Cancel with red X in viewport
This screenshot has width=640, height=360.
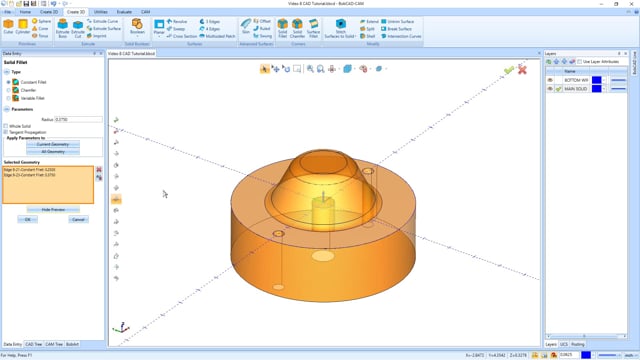[522, 70]
